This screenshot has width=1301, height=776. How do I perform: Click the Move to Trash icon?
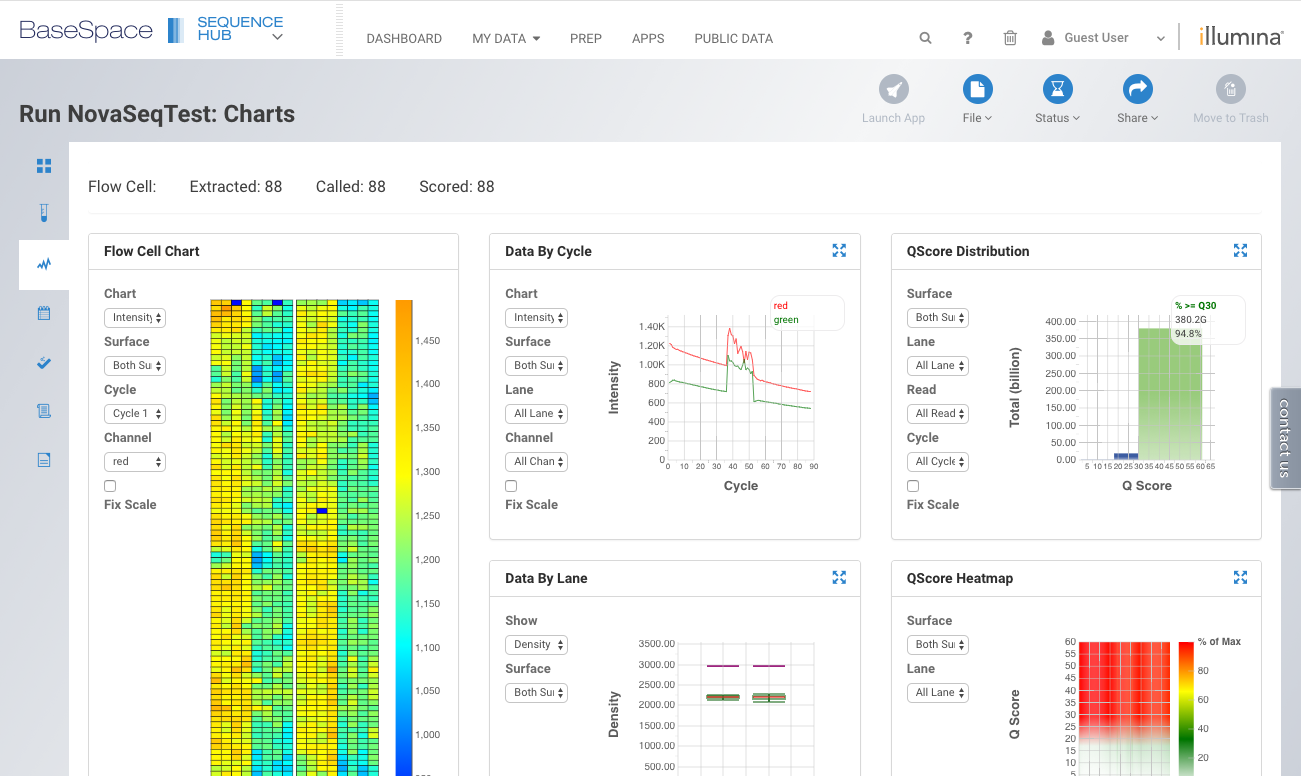[1231, 89]
